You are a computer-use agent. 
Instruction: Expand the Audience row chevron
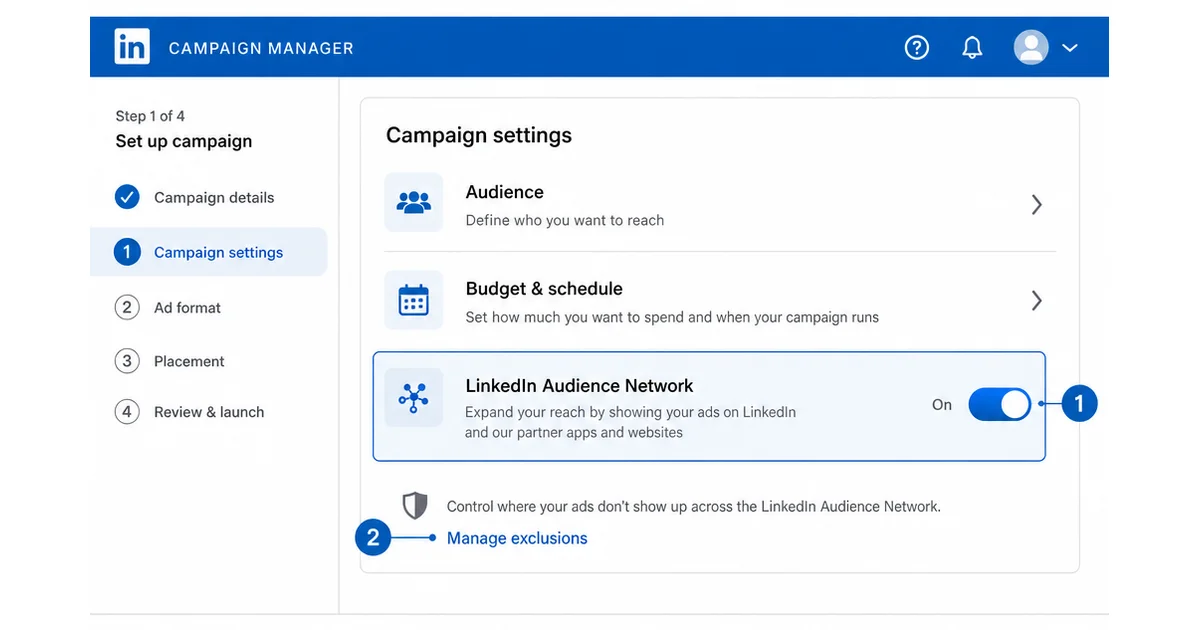tap(1037, 204)
